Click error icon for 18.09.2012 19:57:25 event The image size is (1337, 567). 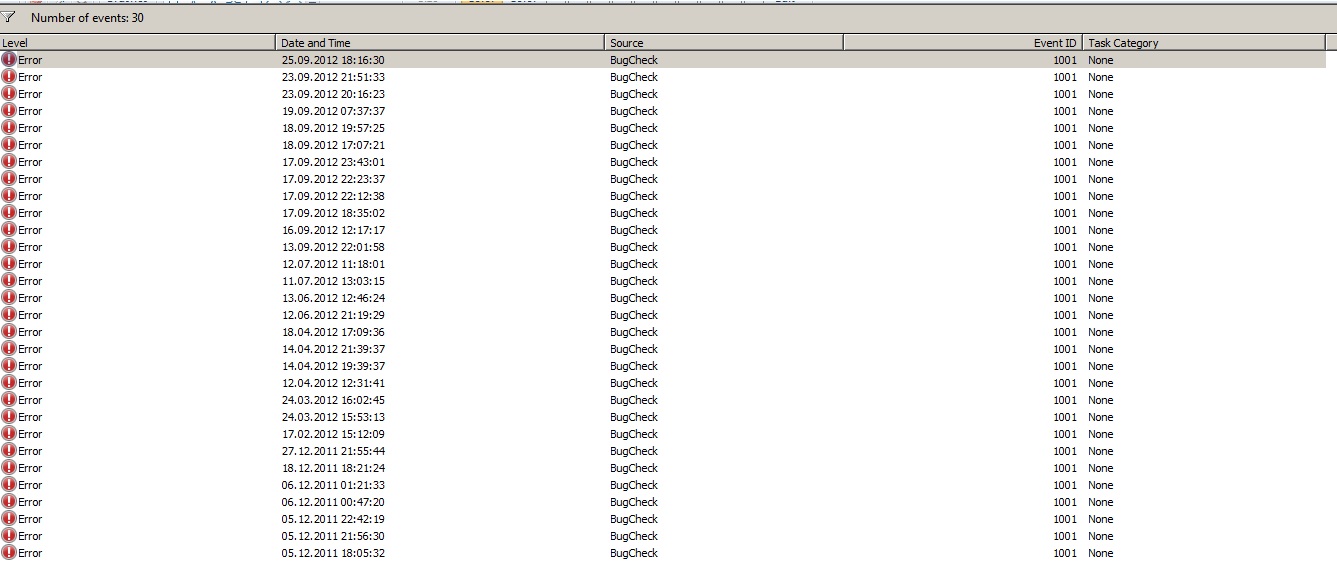9,128
